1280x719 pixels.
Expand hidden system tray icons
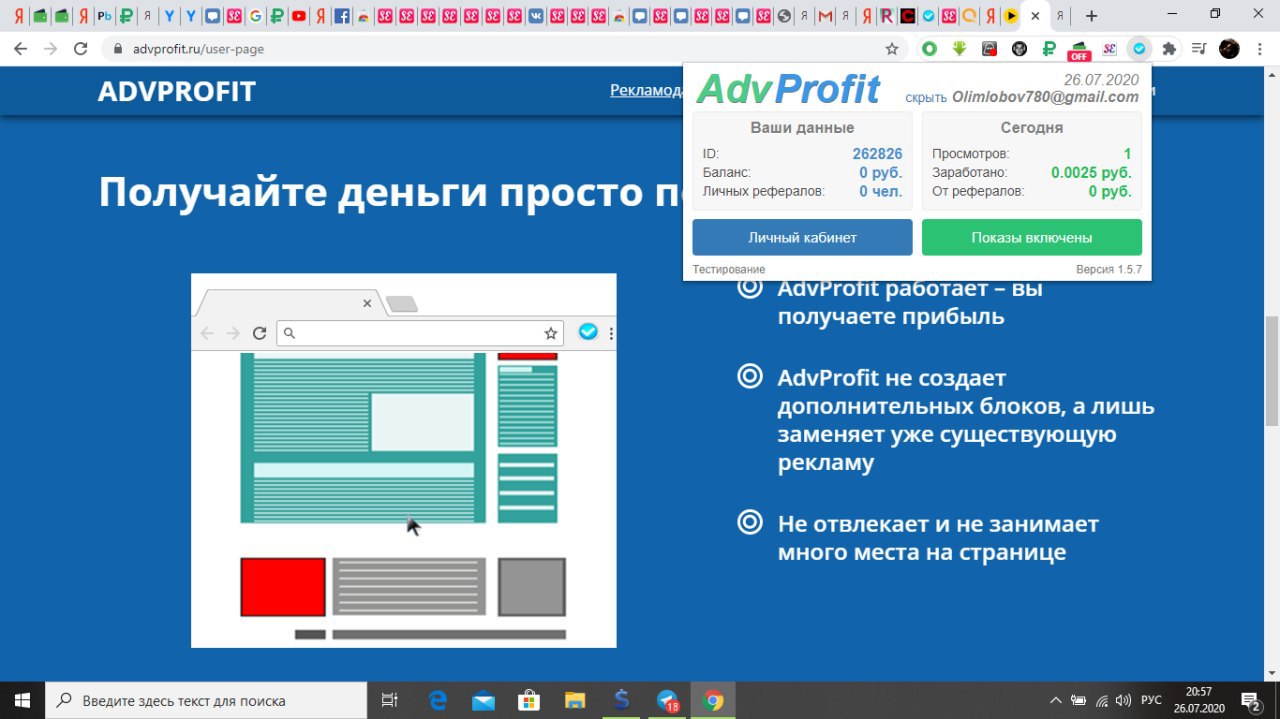coord(1055,700)
